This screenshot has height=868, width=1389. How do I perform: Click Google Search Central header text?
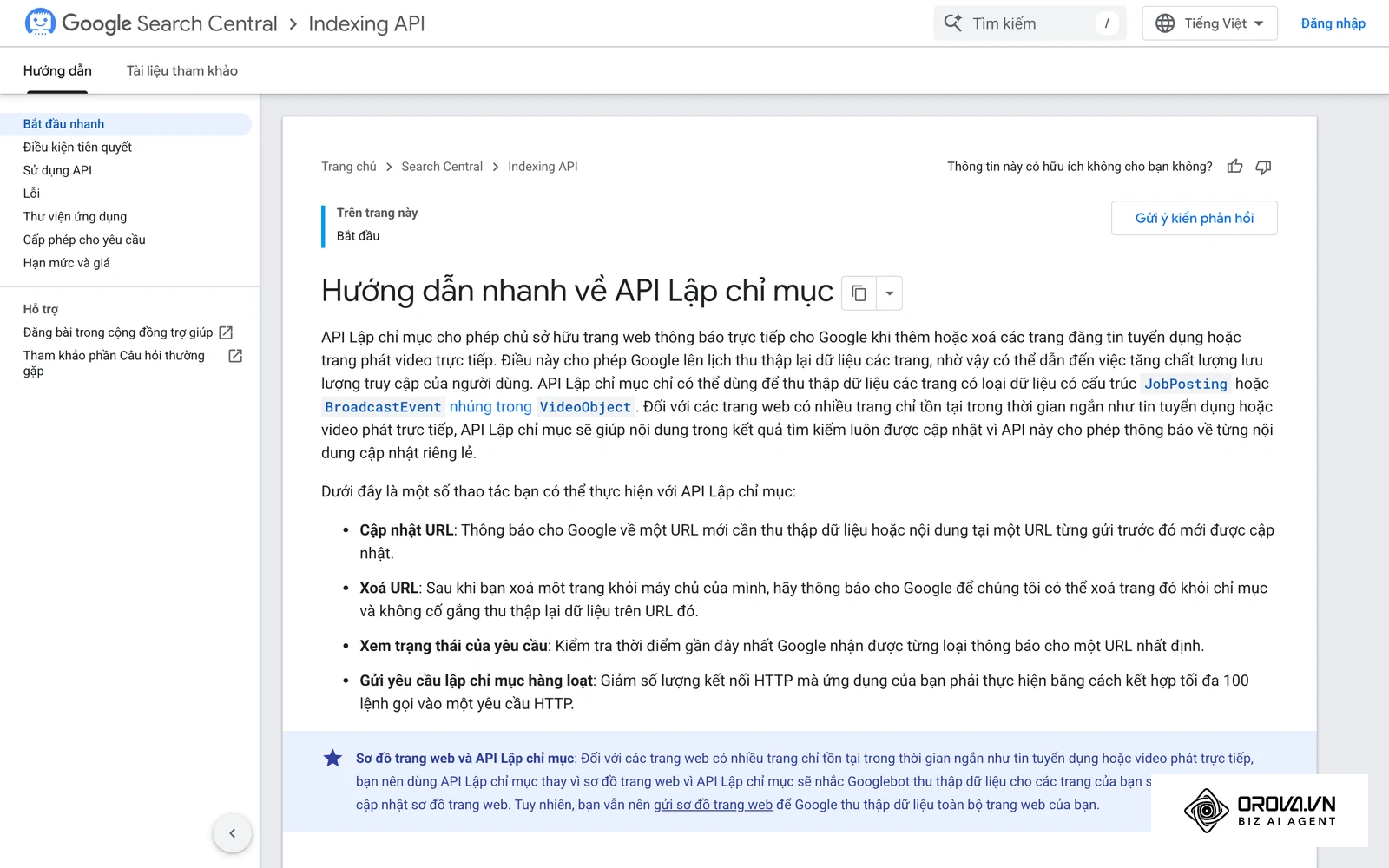coord(169,23)
